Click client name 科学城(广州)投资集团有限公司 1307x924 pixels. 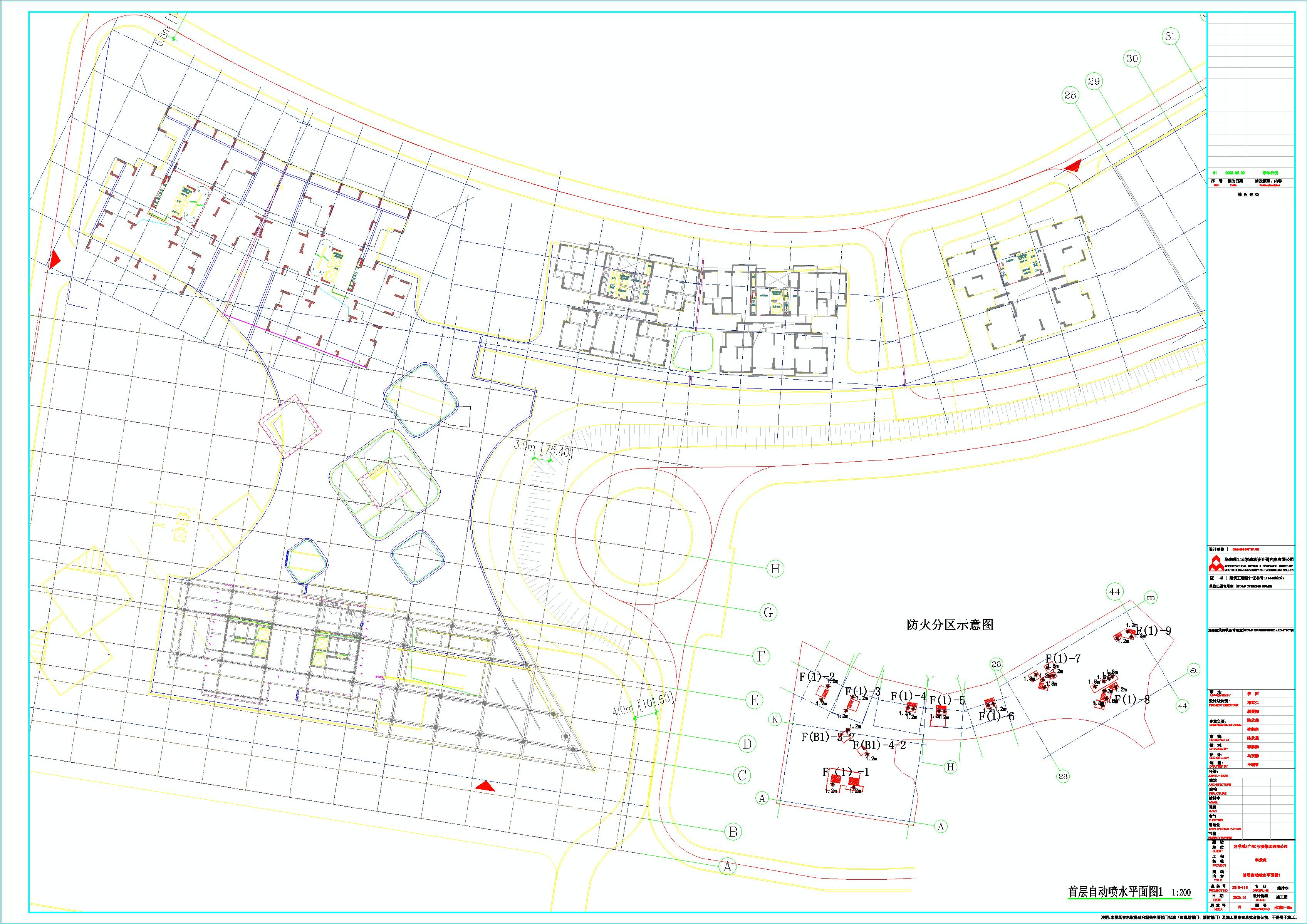click(1261, 846)
